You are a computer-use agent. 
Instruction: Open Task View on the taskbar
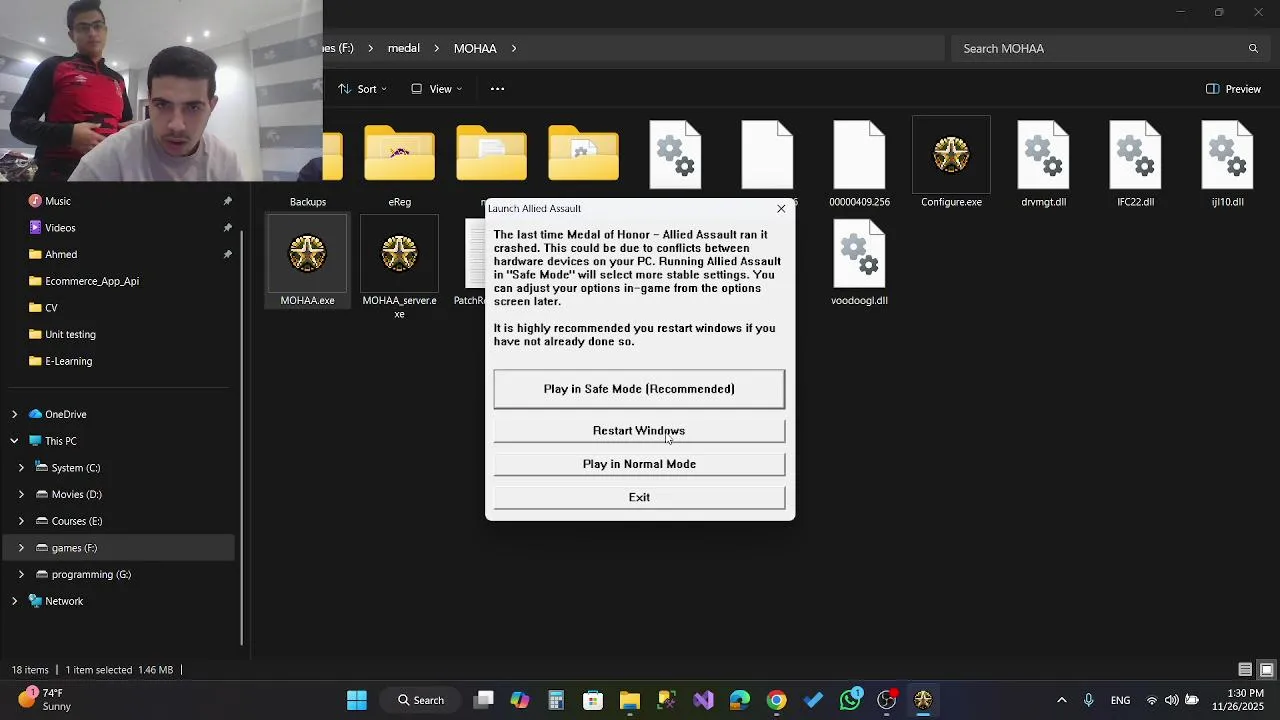tap(484, 700)
